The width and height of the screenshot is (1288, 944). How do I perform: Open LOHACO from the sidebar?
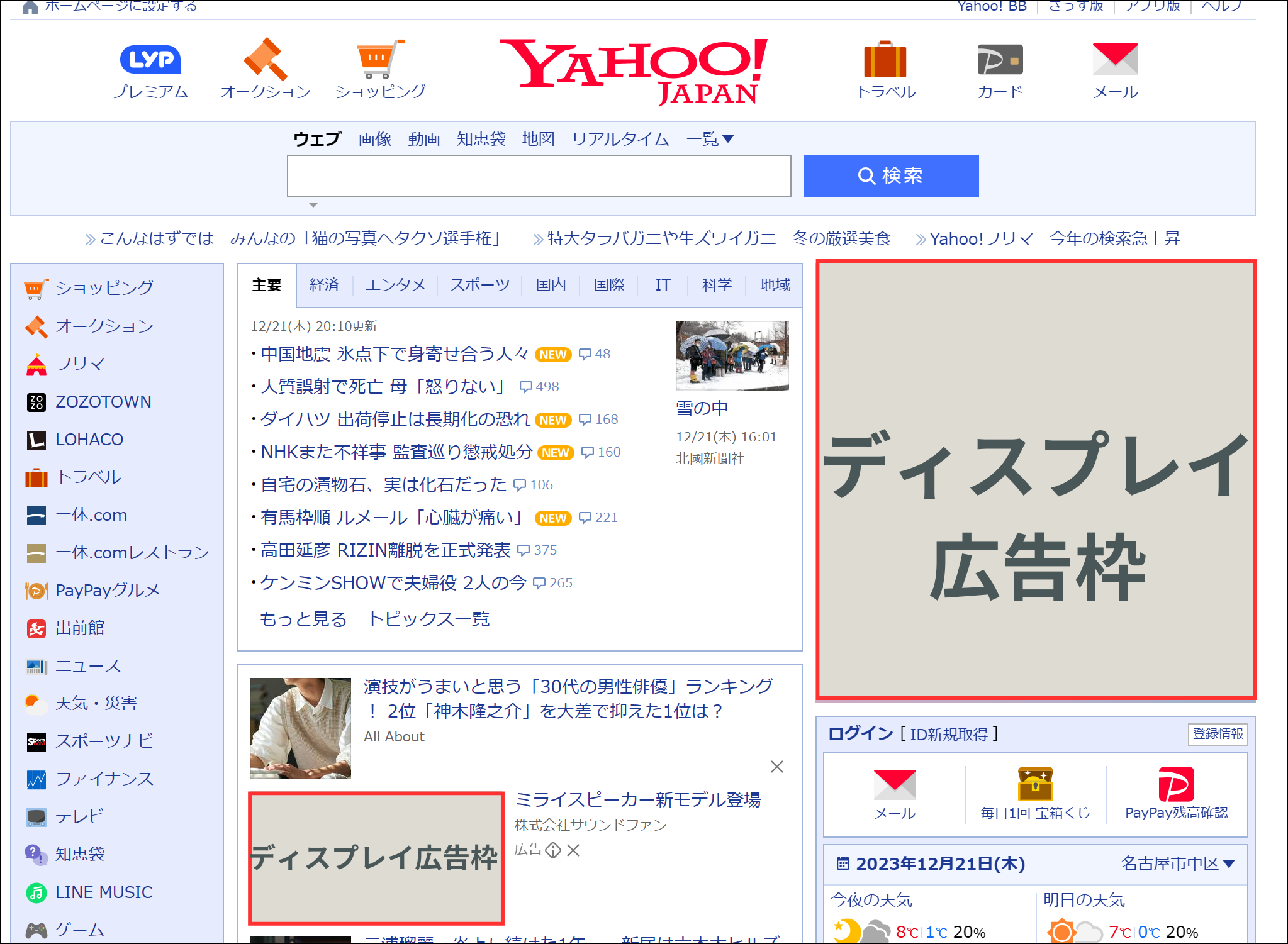click(89, 440)
